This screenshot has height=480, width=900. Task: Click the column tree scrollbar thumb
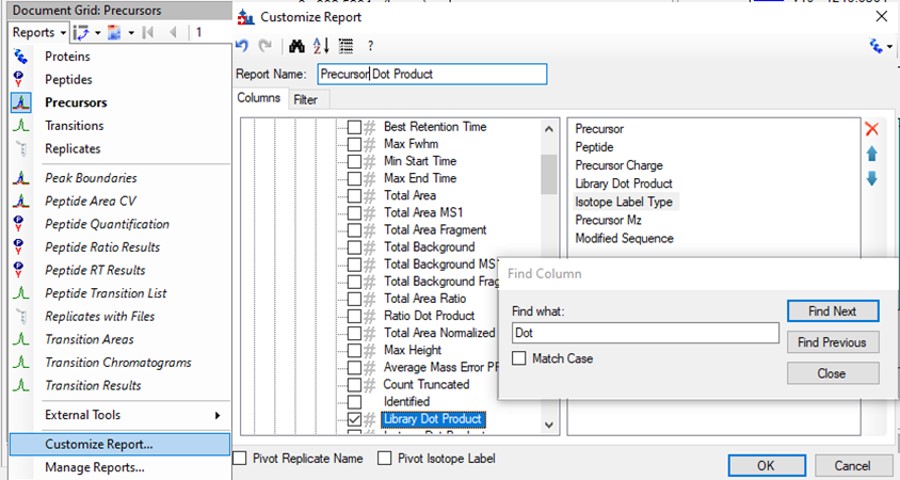click(549, 175)
